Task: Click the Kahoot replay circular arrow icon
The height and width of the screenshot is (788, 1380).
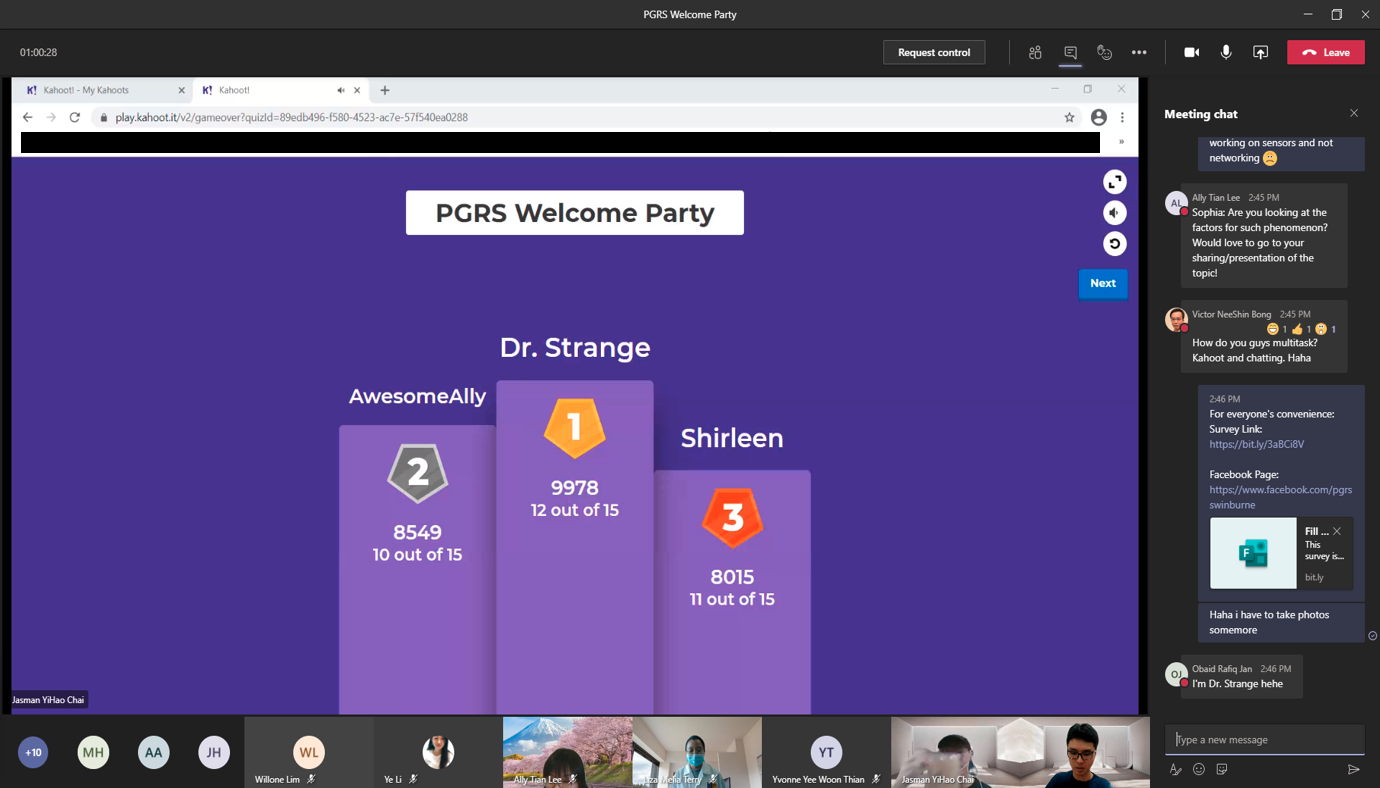Action: [x=1114, y=244]
